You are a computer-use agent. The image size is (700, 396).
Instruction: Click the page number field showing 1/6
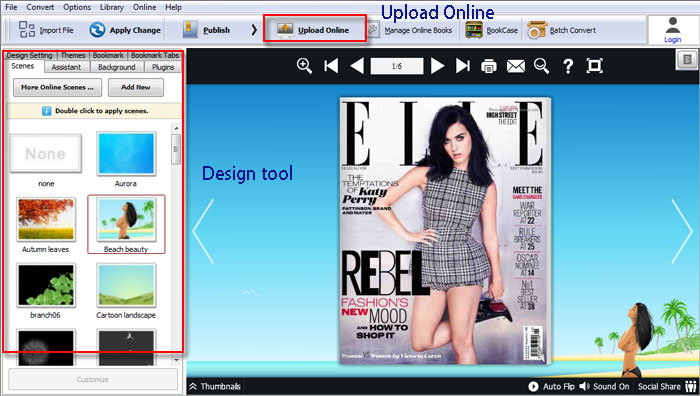pyautogui.click(x=396, y=66)
